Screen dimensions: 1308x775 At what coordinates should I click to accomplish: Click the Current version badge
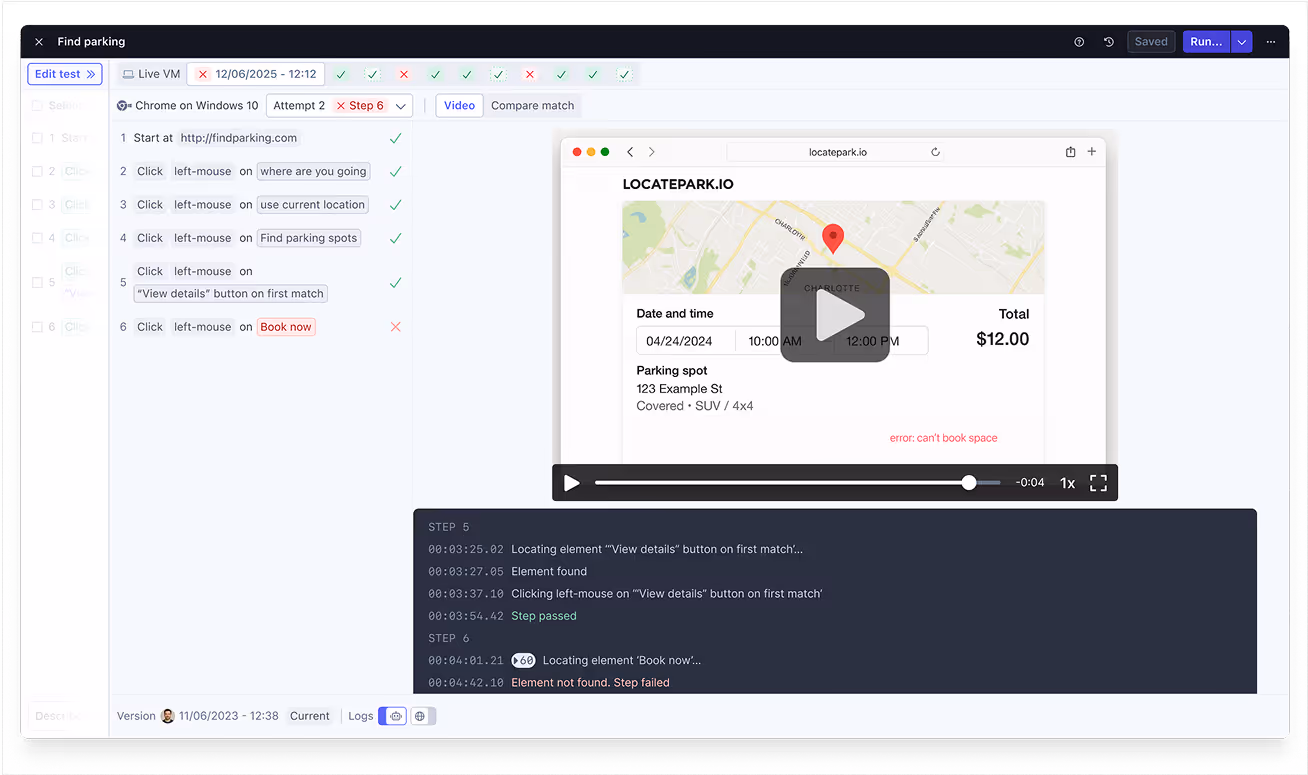point(310,716)
